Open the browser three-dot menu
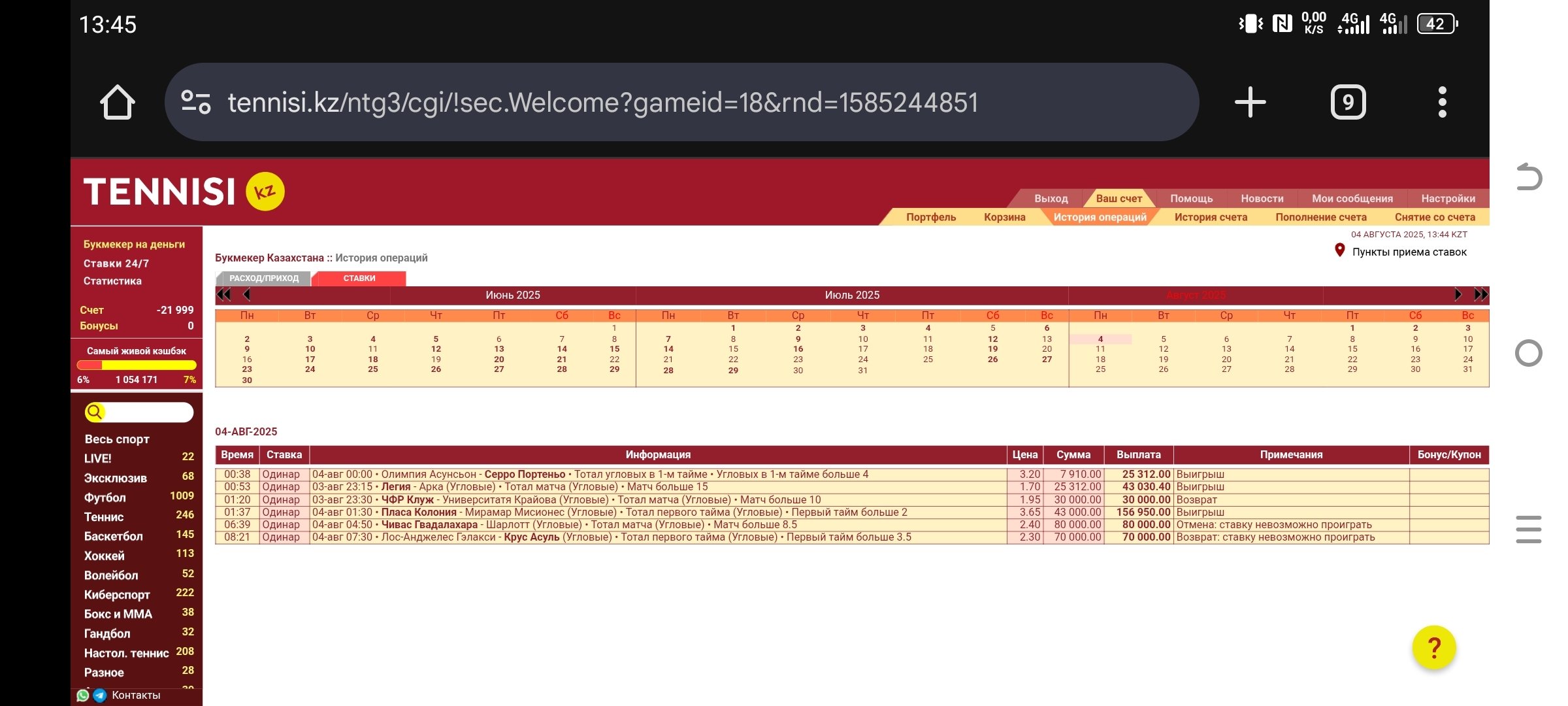Viewport: 1568px width, 706px height. 1442,103
